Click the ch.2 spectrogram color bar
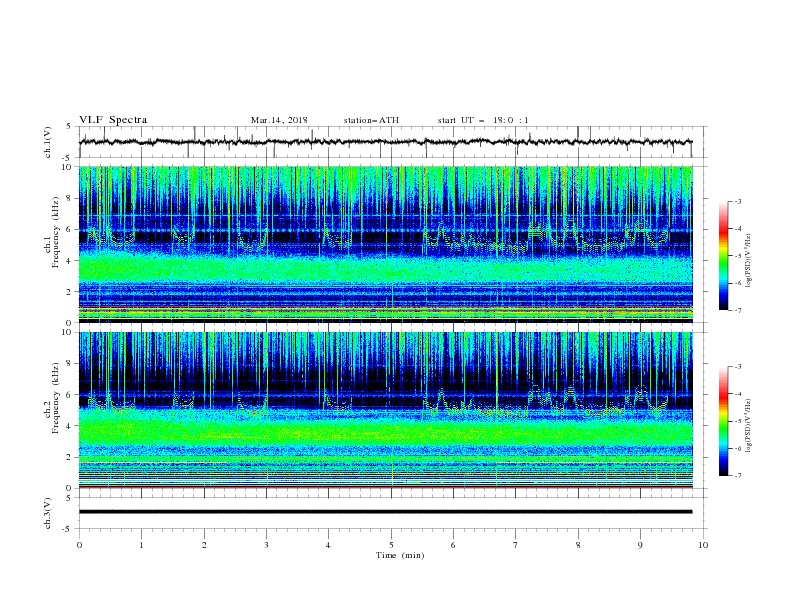This screenshot has height=612, width=792. pos(723,421)
